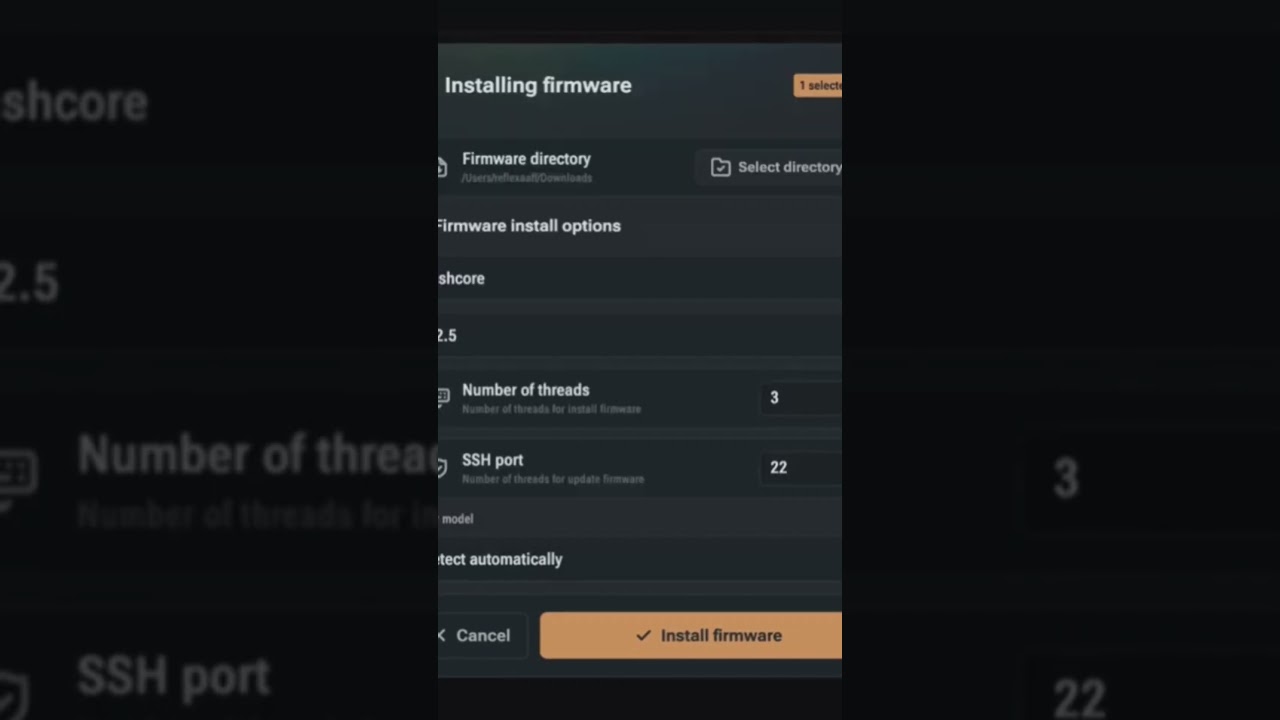
Task: Click the Installing firmware dialog title
Action: pyautogui.click(x=538, y=85)
